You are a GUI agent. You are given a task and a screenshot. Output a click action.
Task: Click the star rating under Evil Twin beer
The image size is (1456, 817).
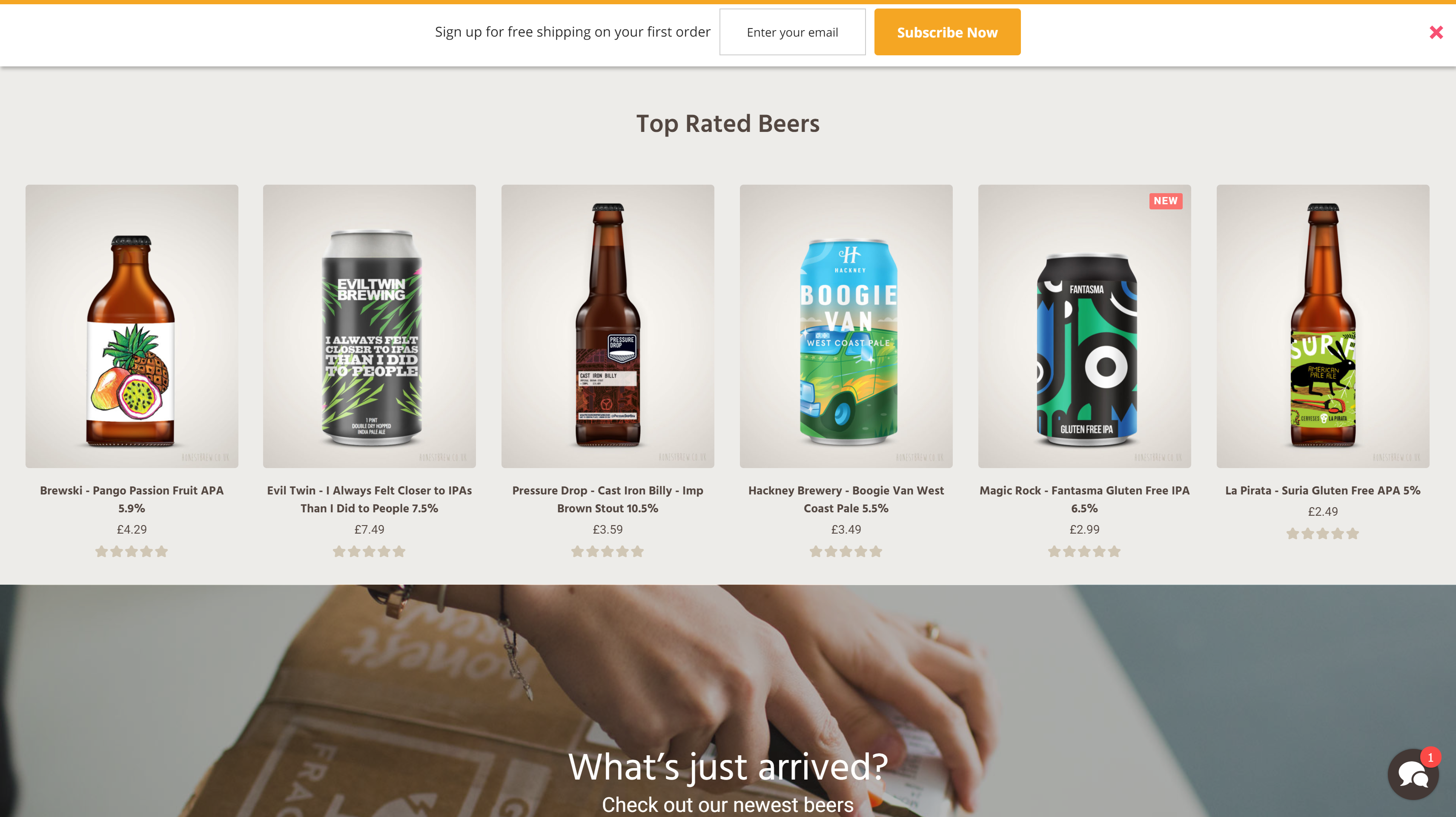point(369,551)
